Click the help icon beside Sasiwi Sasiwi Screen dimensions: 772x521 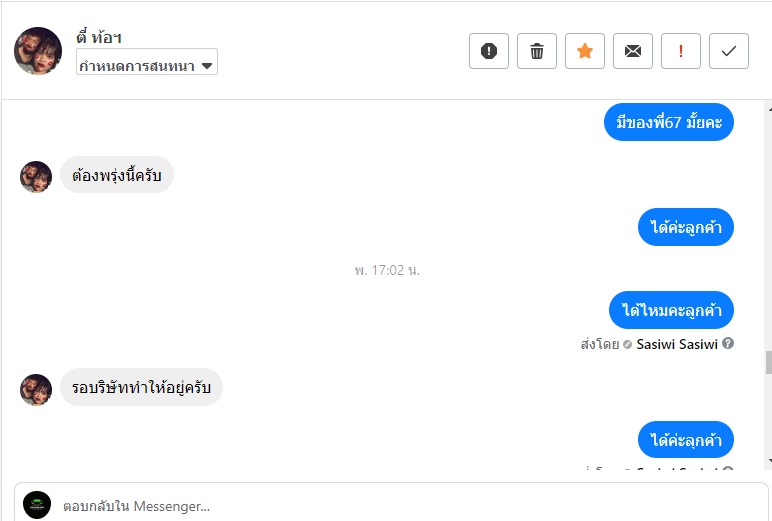[x=728, y=344]
